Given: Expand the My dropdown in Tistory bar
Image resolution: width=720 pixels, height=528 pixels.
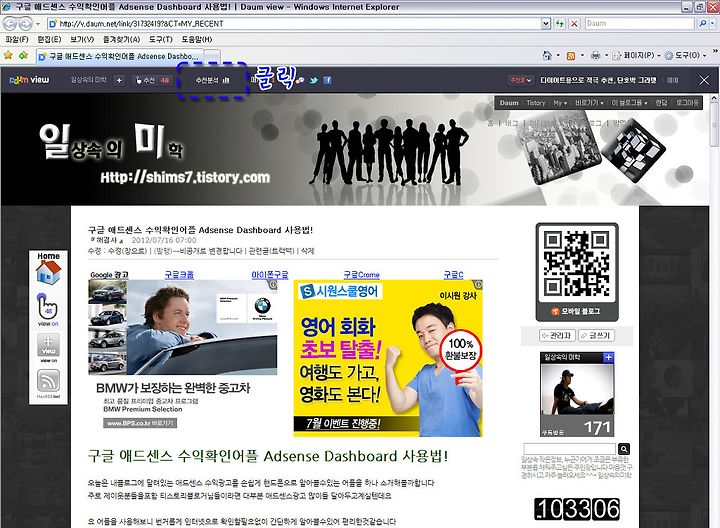Looking at the screenshot, I should pos(560,103).
